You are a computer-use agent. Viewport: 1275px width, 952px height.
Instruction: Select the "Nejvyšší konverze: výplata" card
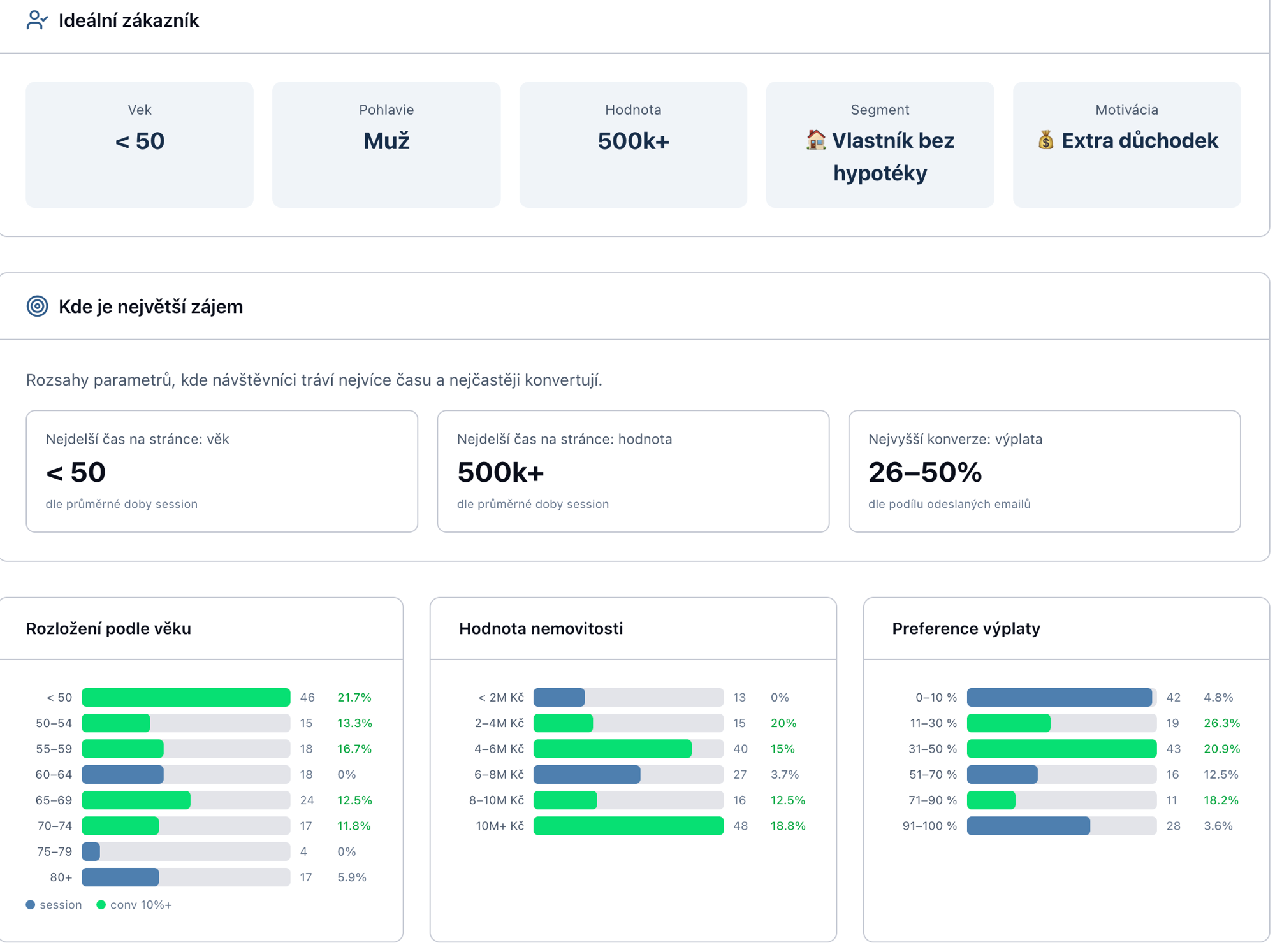(x=1044, y=472)
